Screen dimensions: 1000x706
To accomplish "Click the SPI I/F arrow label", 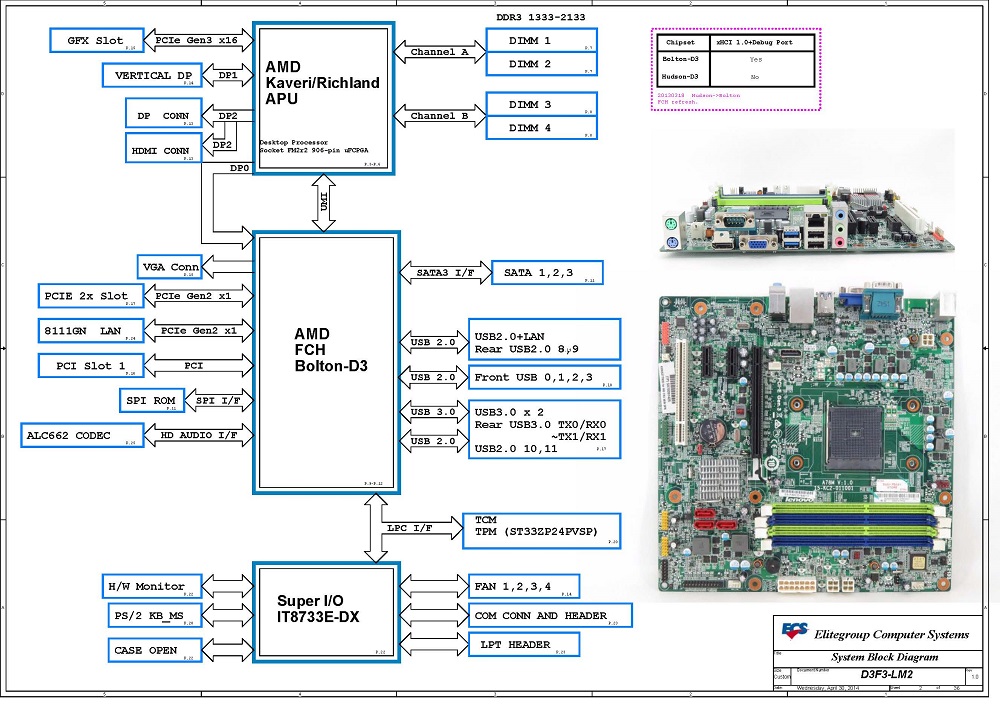I will (x=218, y=401).
